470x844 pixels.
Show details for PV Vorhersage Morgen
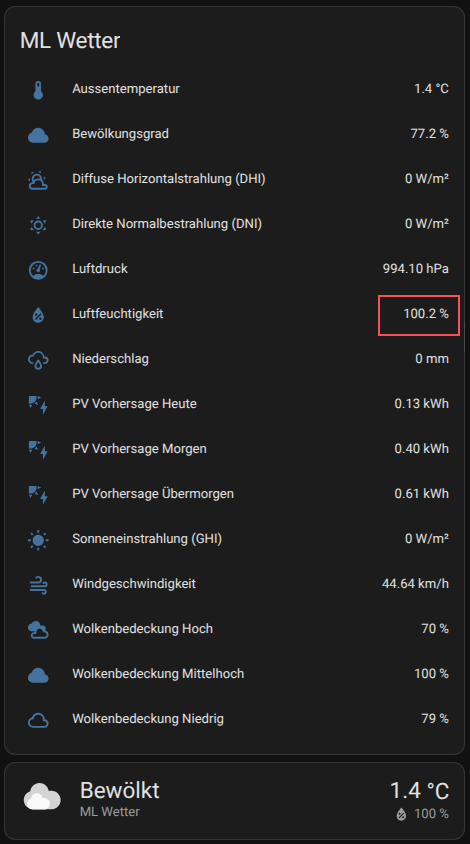coord(235,449)
